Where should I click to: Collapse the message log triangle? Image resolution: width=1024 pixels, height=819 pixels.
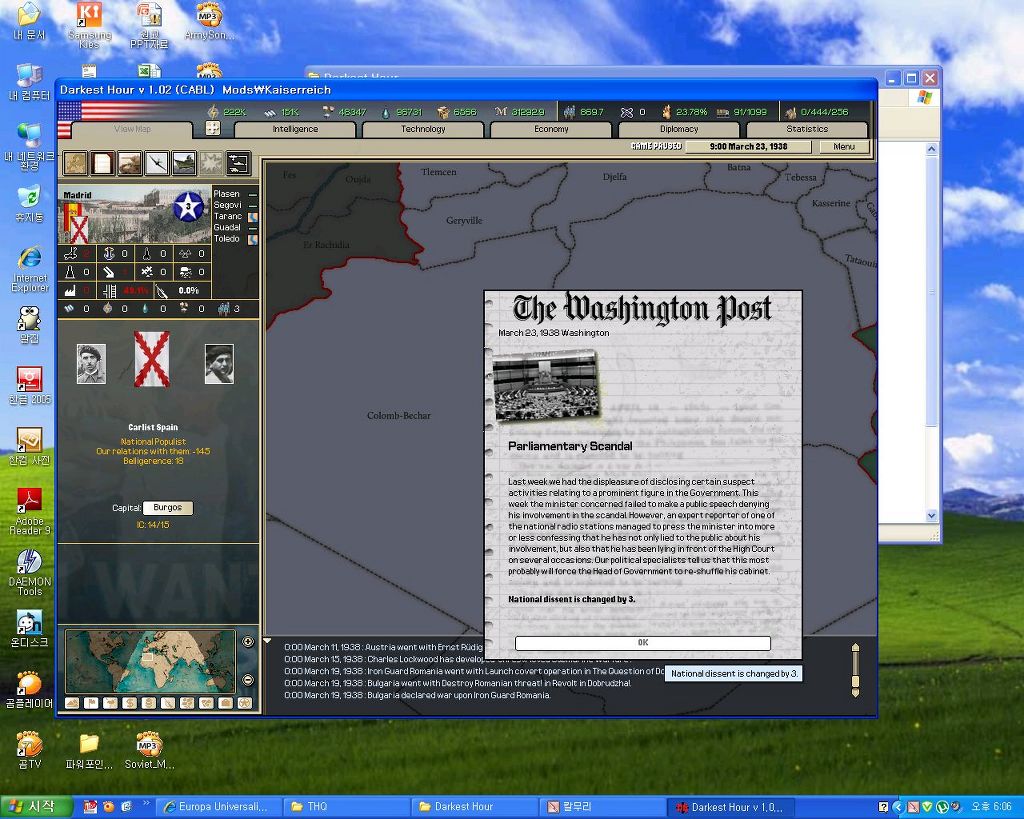(x=267, y=641)
